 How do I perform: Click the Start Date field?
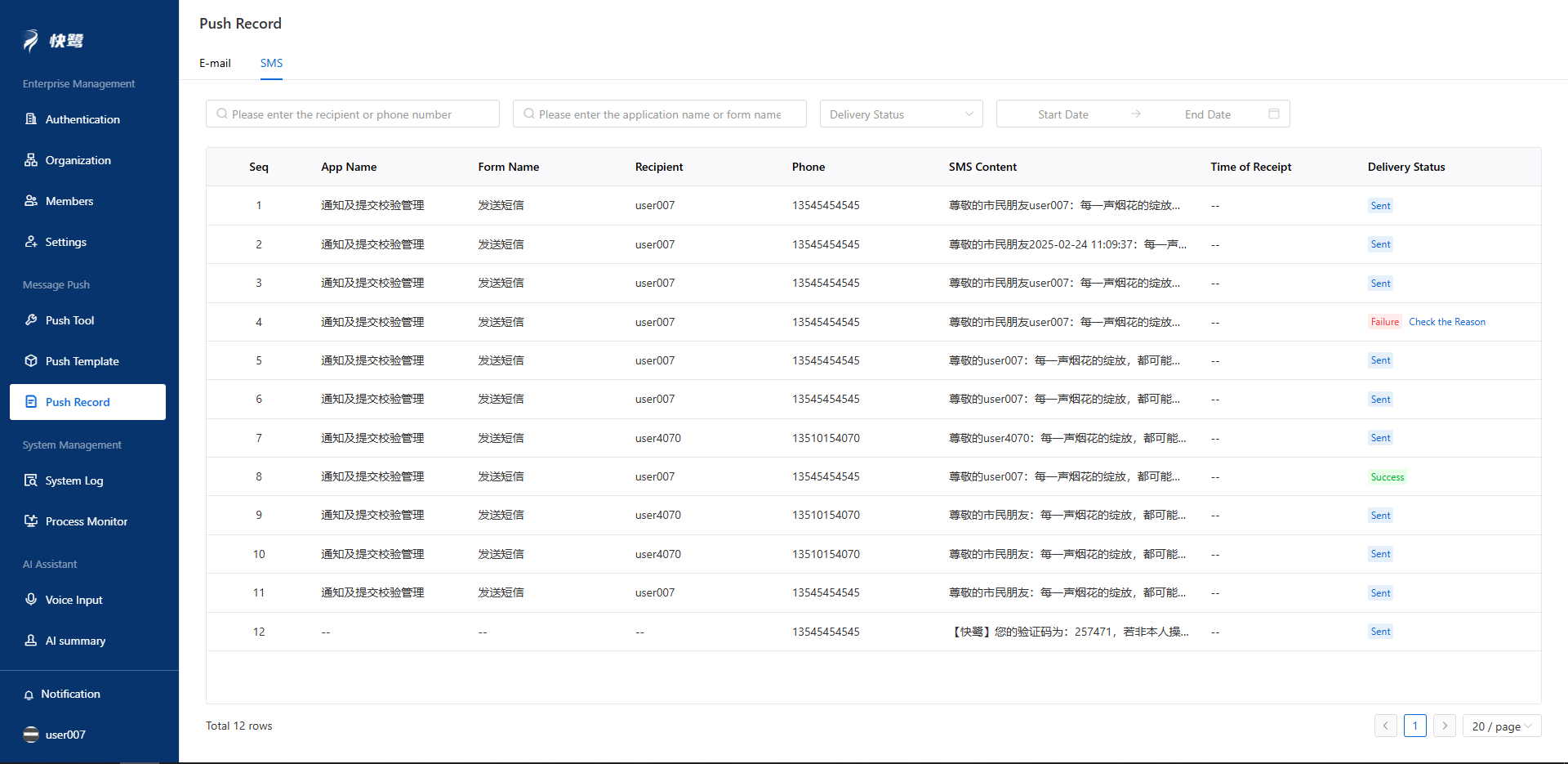point(1062,114)
